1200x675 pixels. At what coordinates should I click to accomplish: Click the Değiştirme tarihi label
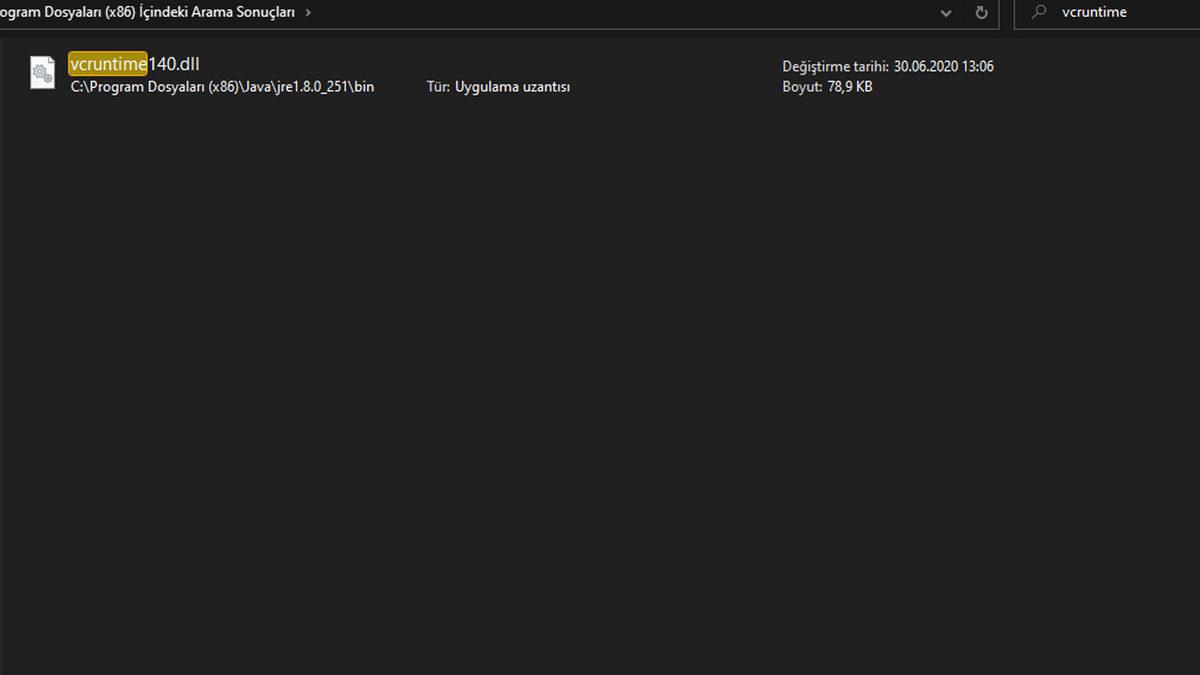[835, 67]
